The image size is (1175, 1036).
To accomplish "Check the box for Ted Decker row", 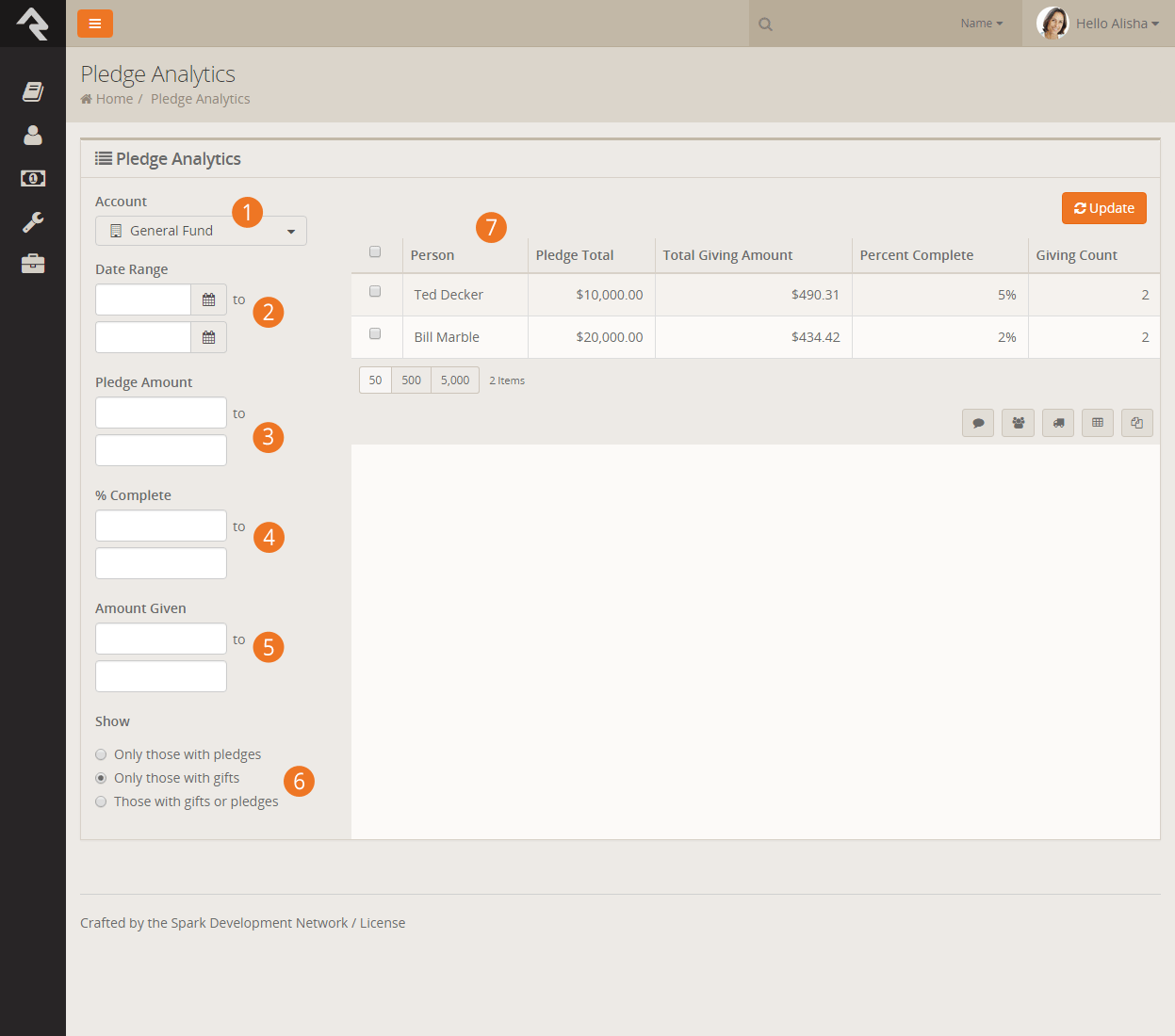I will coord(375,292).
